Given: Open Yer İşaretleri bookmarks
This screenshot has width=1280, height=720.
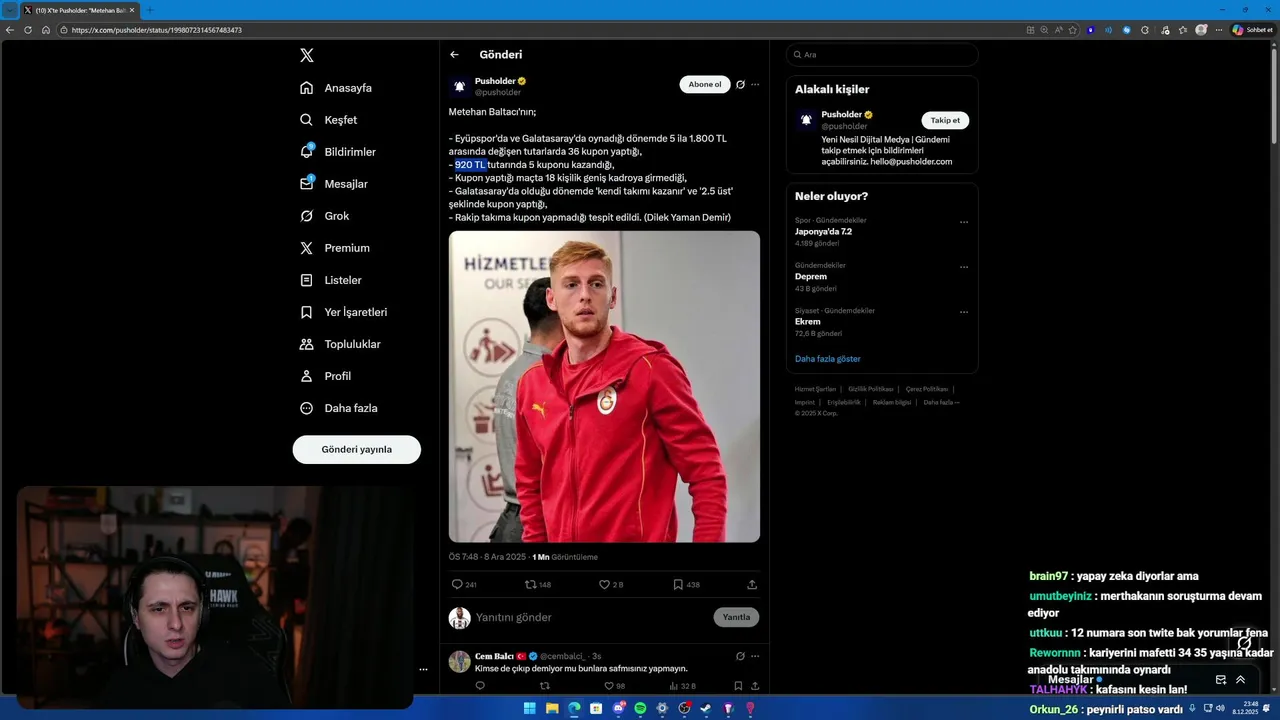Looking at the screenshot, I should point(343,312).
